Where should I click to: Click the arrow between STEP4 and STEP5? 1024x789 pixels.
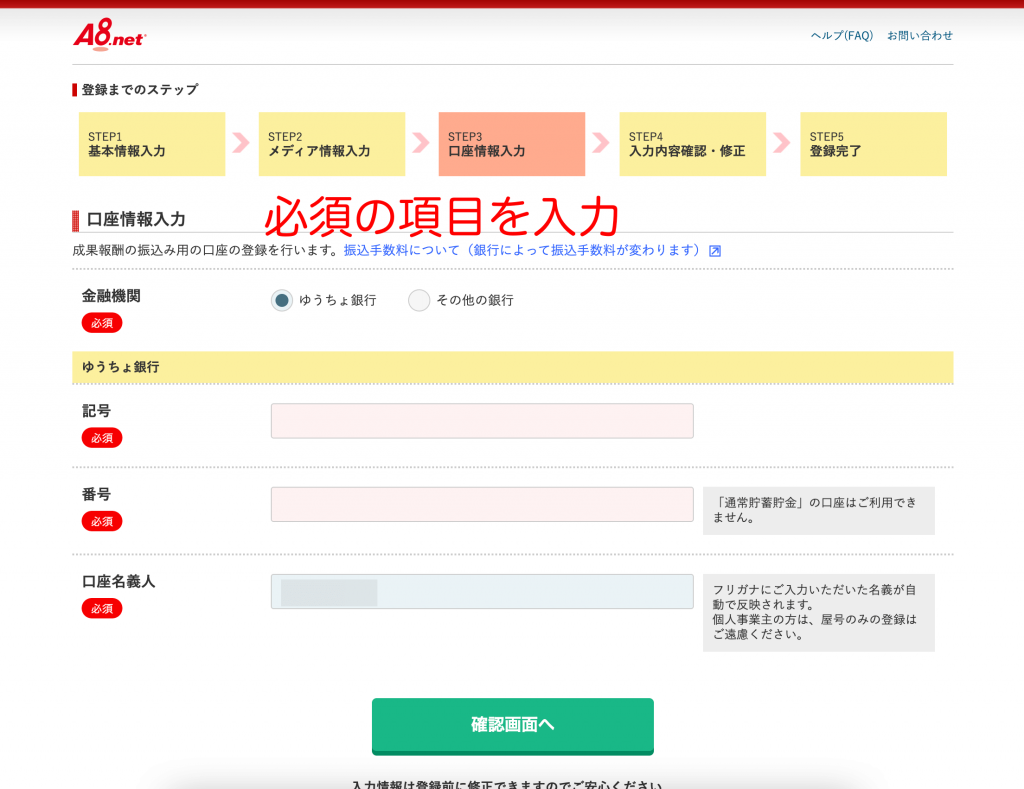tap(782, 143)
